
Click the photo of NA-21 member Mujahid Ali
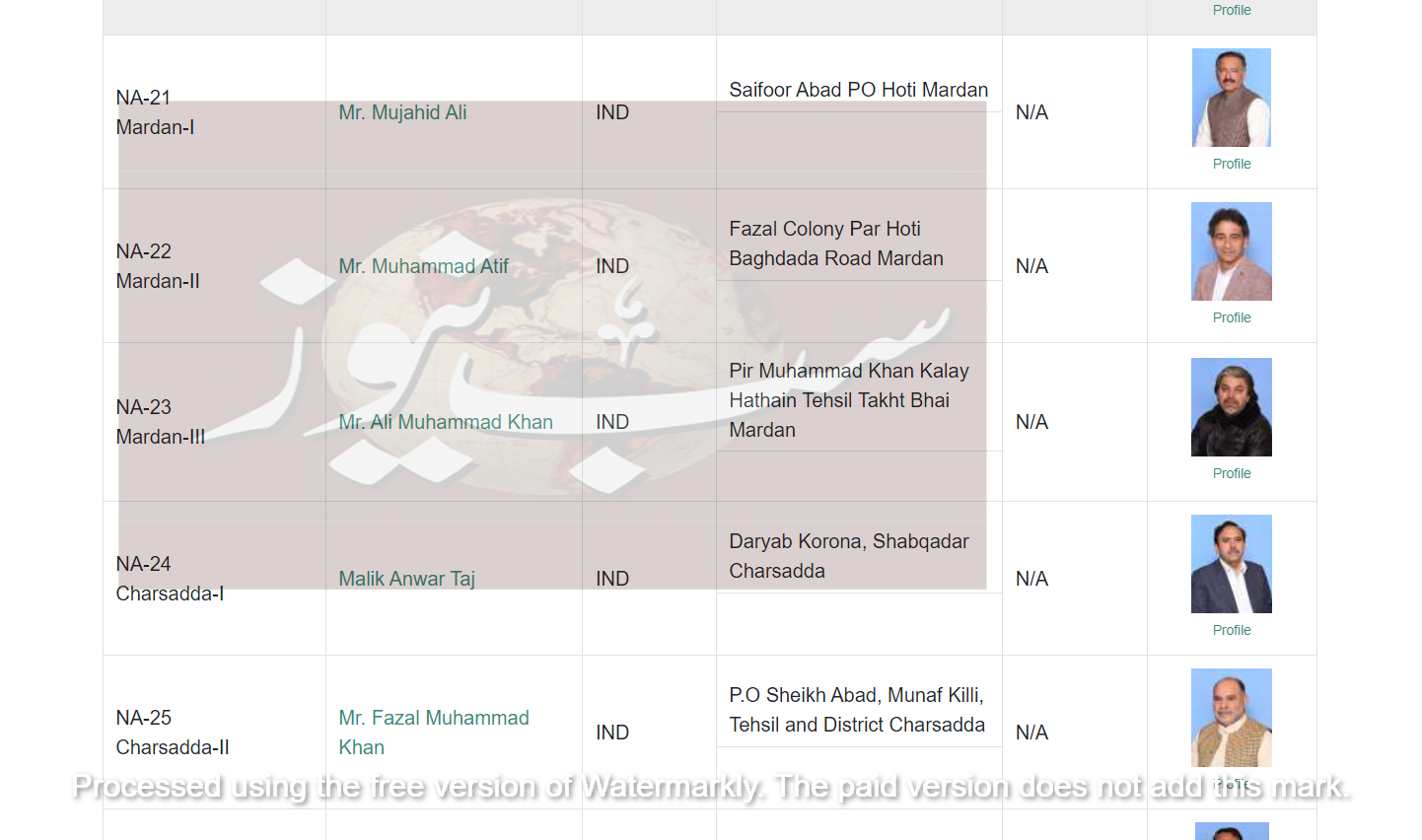pos(1232,98)
